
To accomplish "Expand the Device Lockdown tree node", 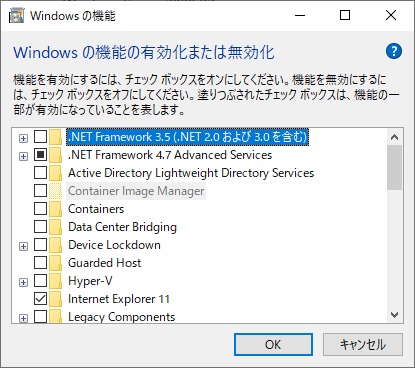I will (23, 246).
